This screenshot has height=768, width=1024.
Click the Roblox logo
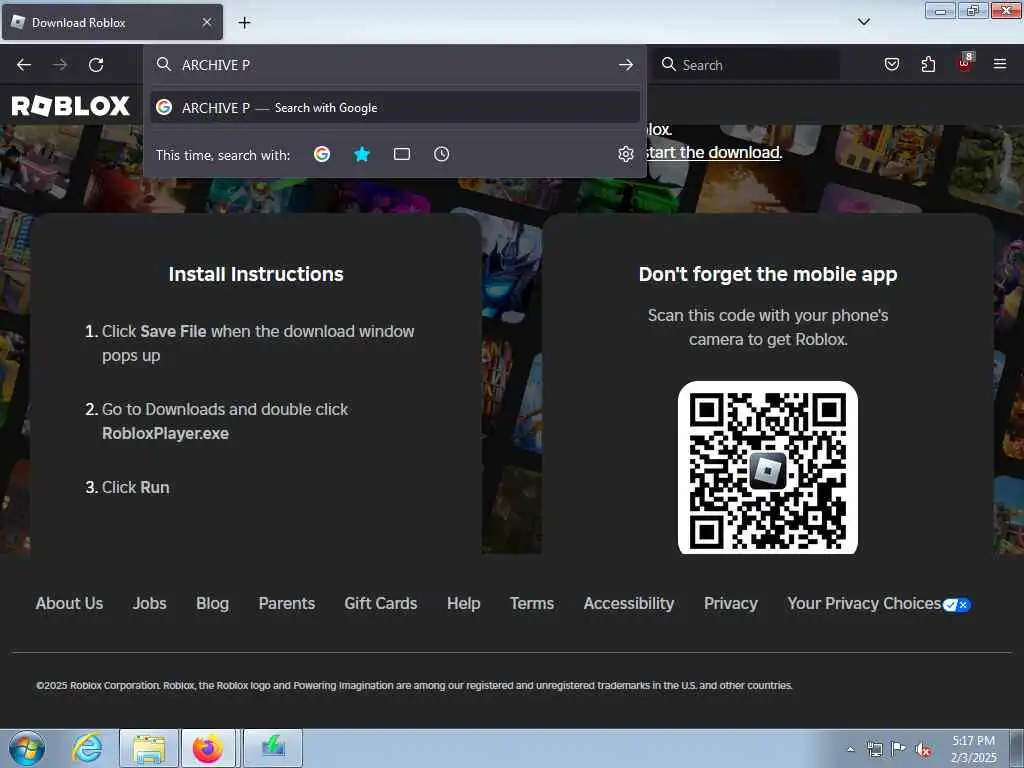tap(71, 106)
